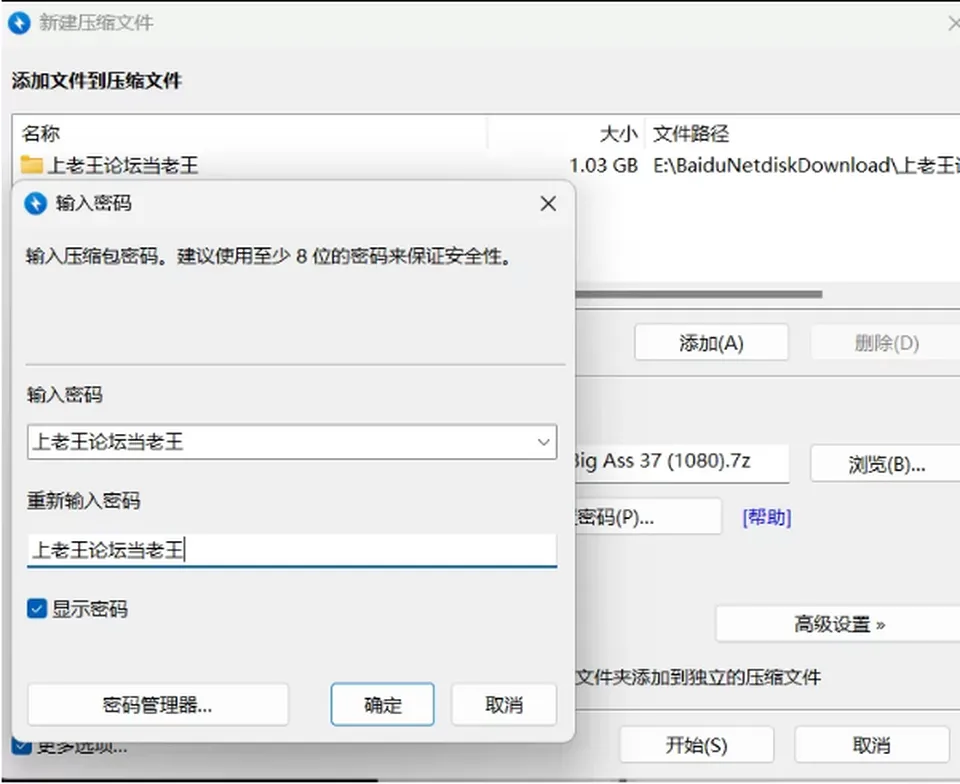
Task: Click the 删除(D) button
Action: [x=886, y=343]
